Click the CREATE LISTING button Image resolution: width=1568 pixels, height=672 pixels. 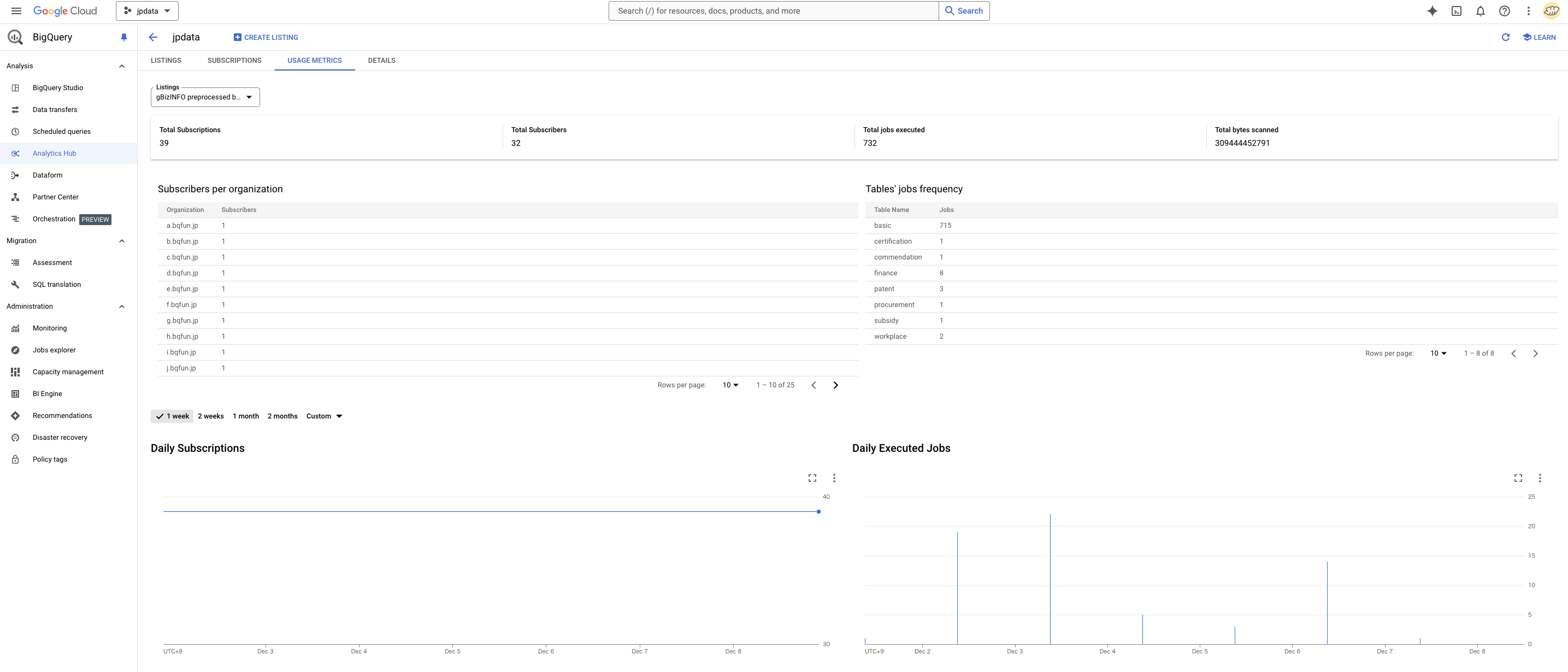(x=266, y=37)
